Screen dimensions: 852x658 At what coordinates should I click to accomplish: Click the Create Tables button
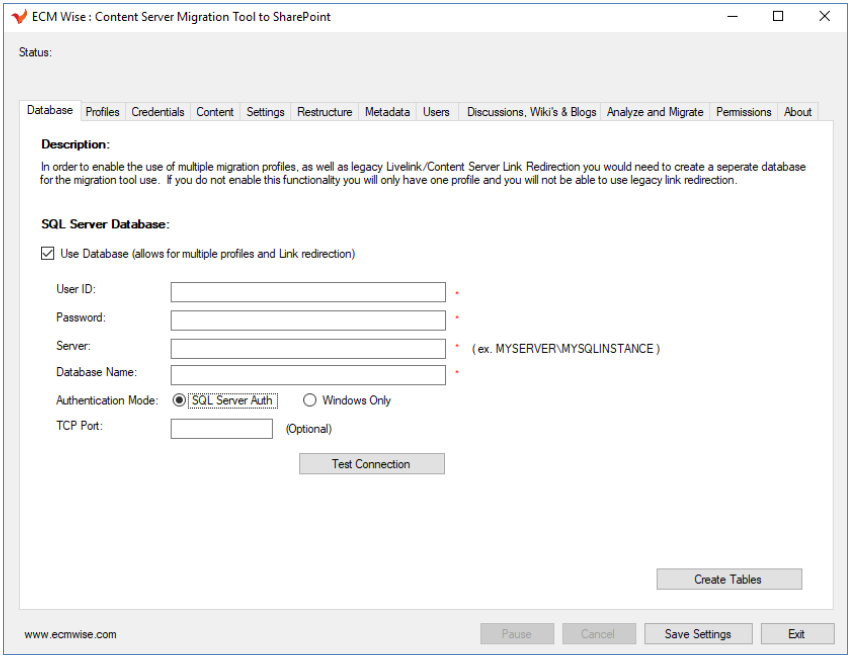pos(728,580)
